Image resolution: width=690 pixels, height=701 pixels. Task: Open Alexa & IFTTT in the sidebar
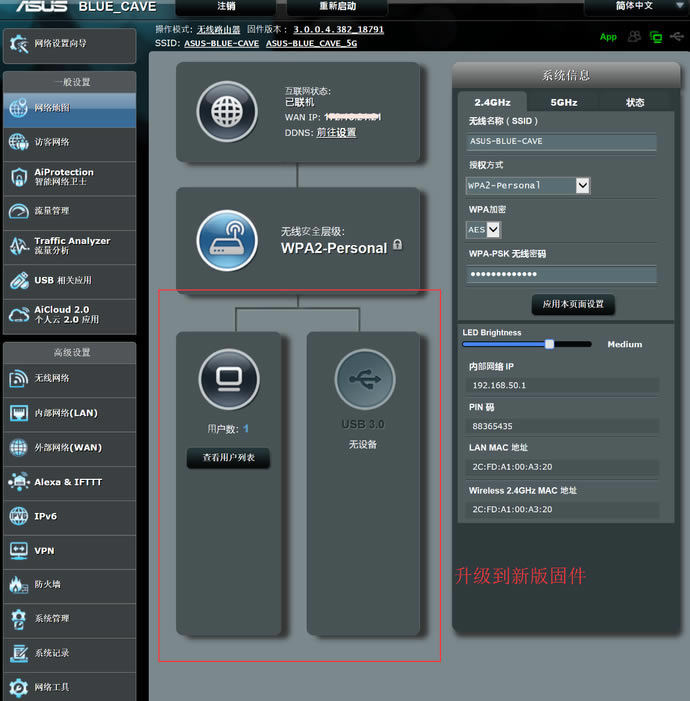coord(69,482)
